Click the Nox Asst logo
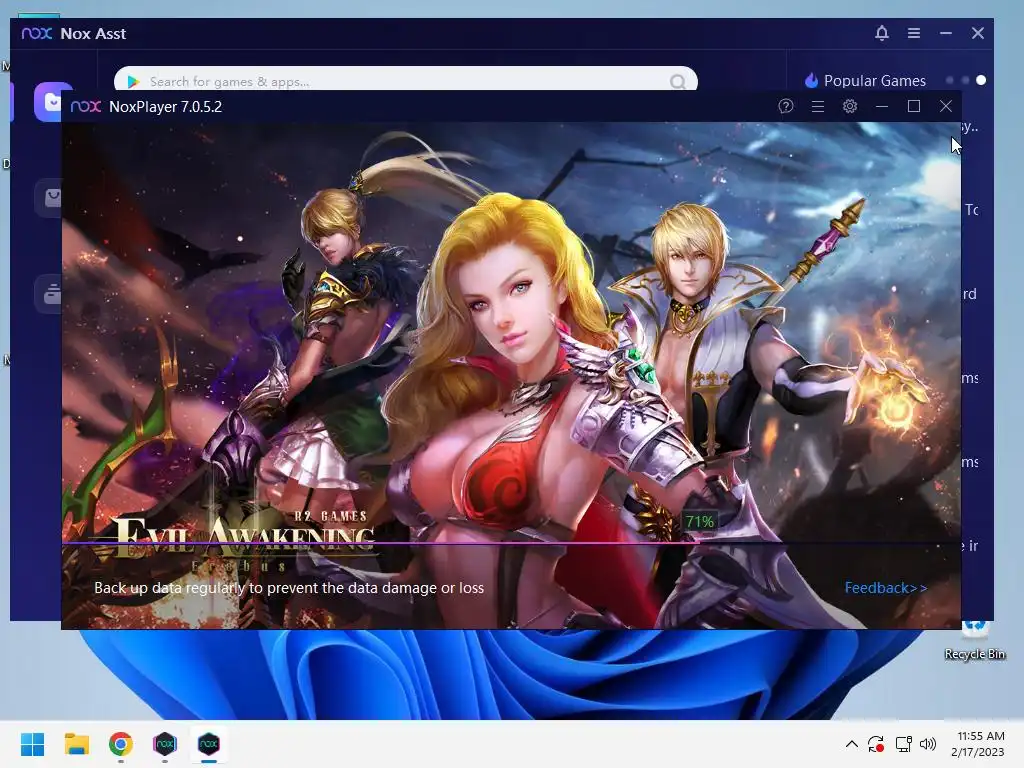Image resolution: width=1024 pixels, height=768 pixels. coord(37,33)
